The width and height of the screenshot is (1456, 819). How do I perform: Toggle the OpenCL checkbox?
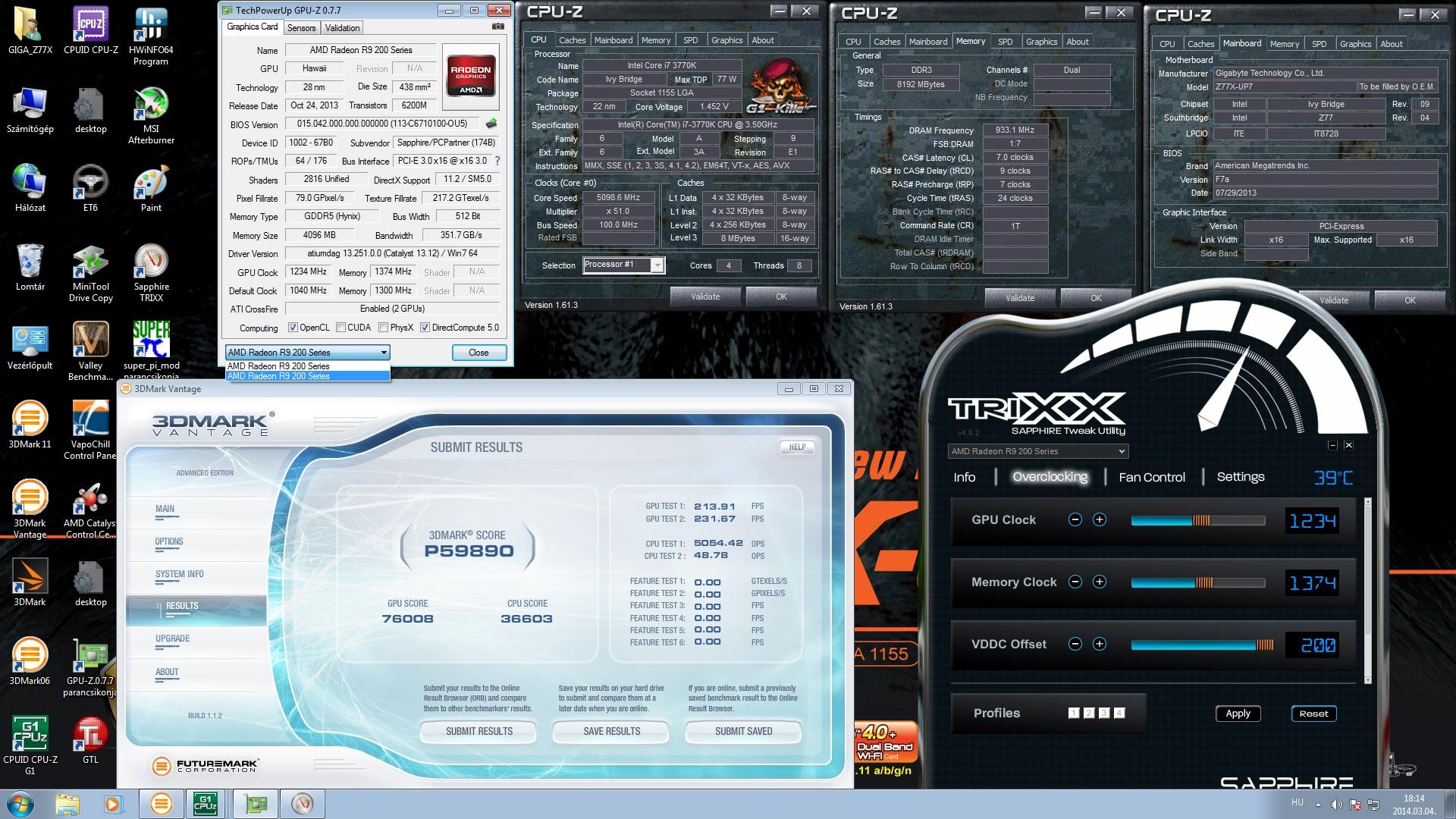pos(293,328)
